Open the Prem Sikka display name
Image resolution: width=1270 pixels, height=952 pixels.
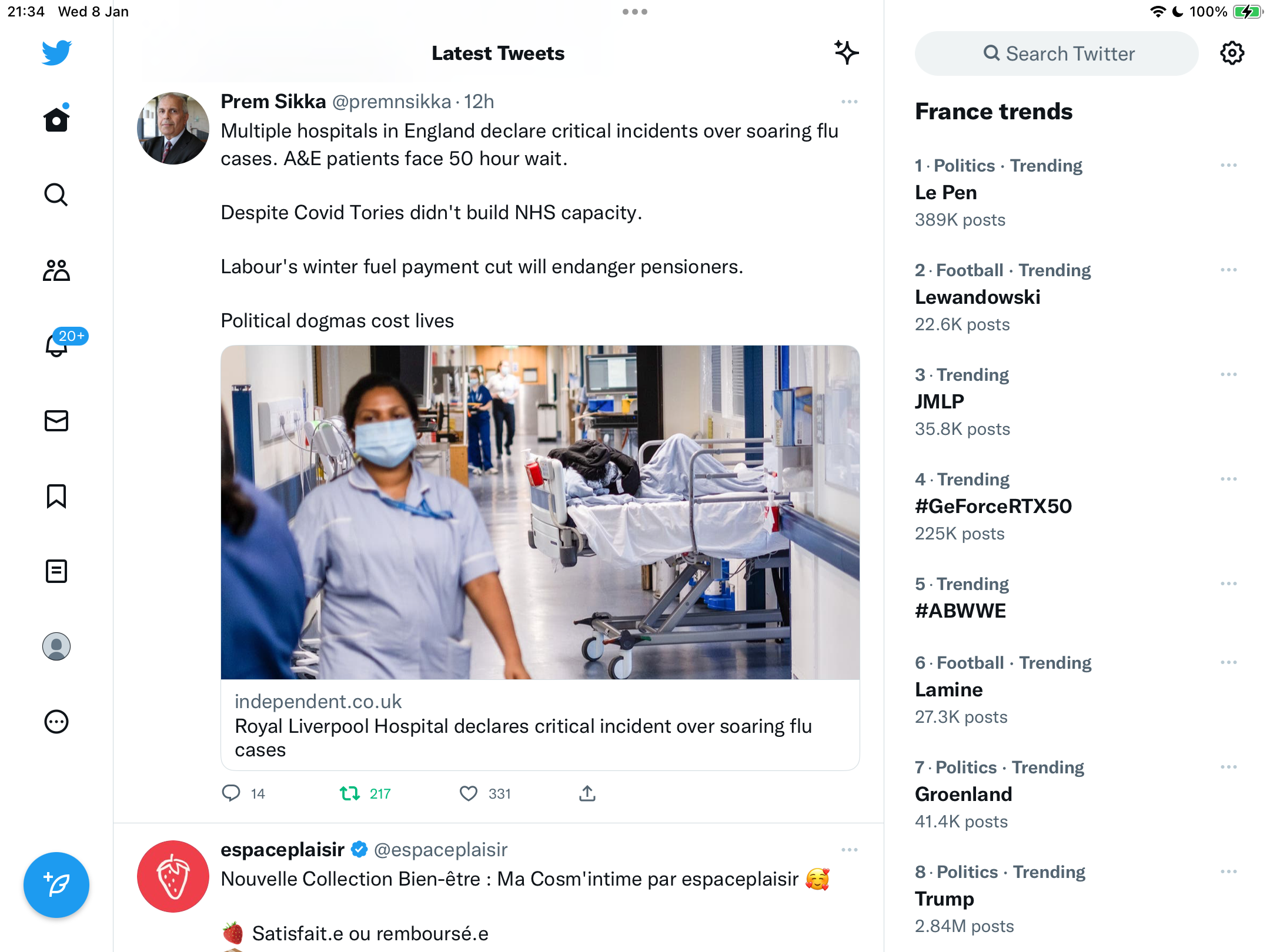point(273,102)
